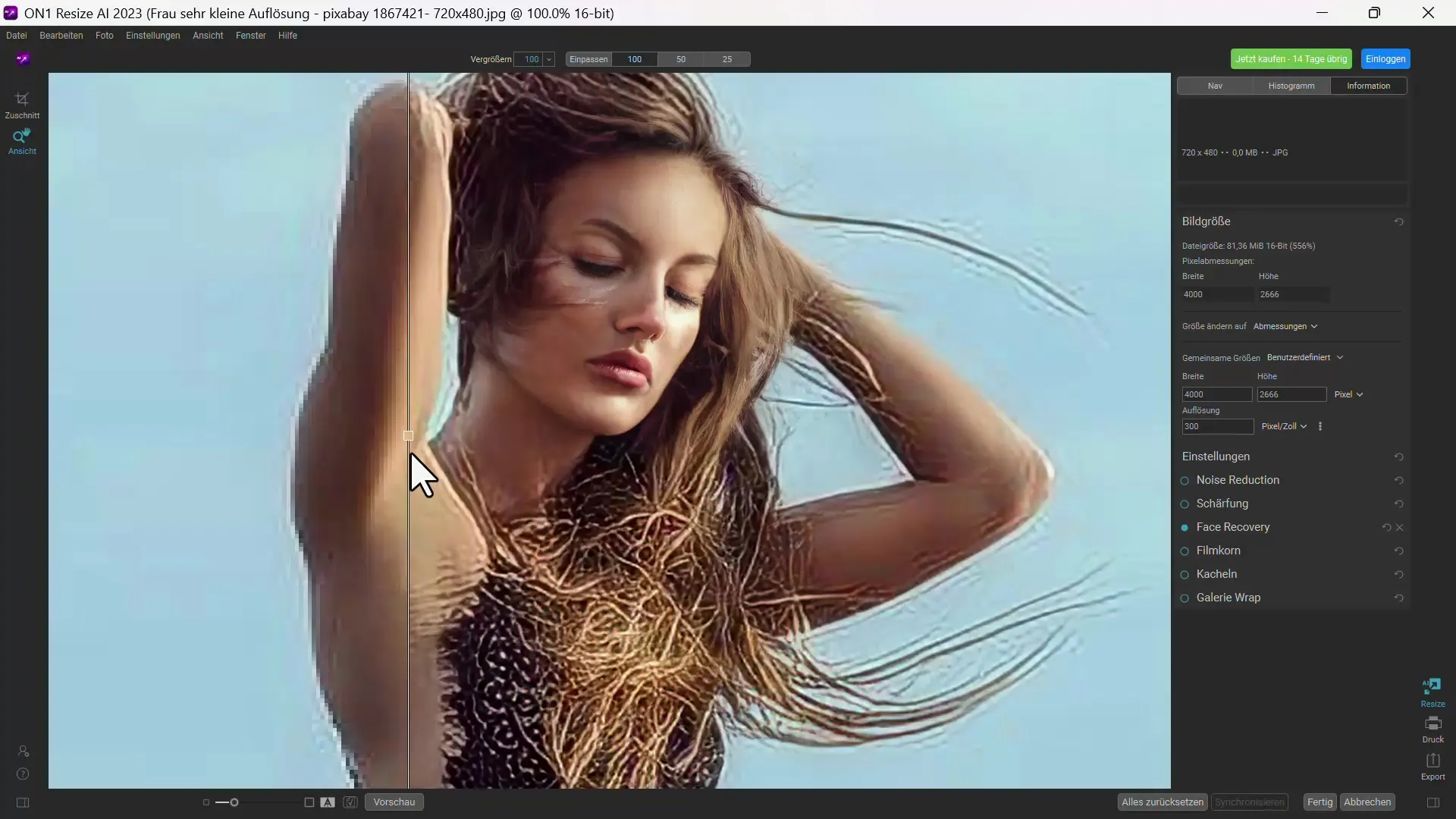Open the Einstellungen menu

click(153, 35)
